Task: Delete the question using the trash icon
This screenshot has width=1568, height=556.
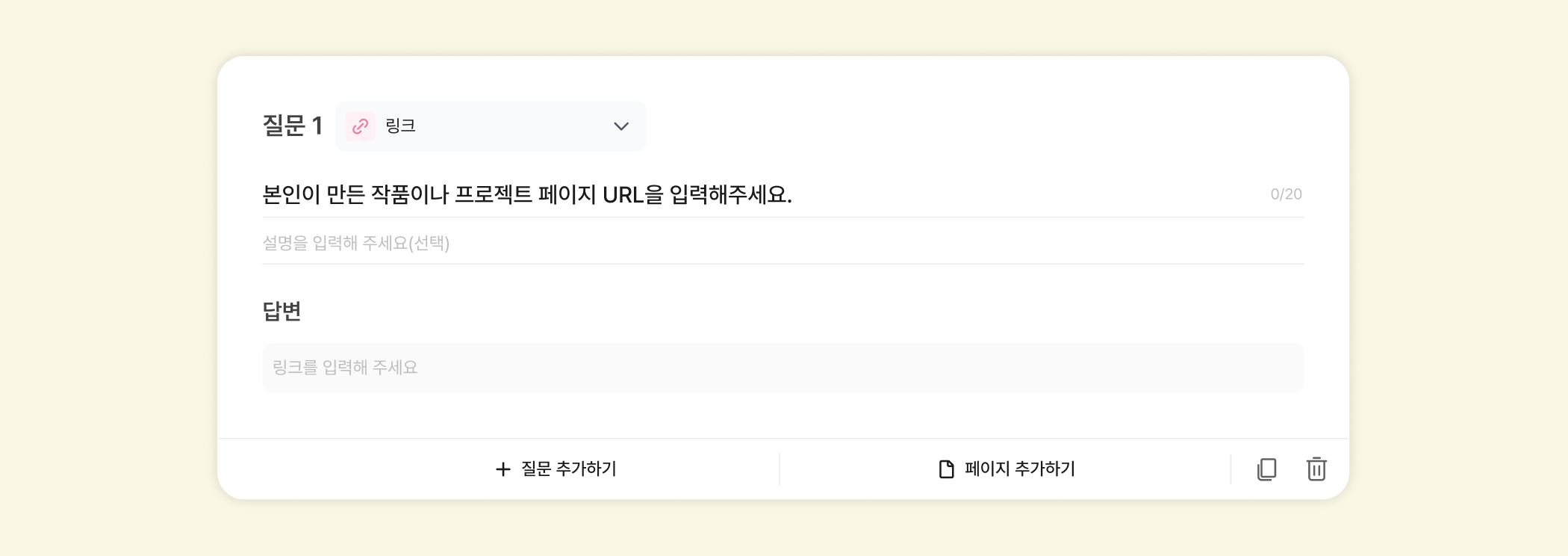Action: (x=1316, y=469)
